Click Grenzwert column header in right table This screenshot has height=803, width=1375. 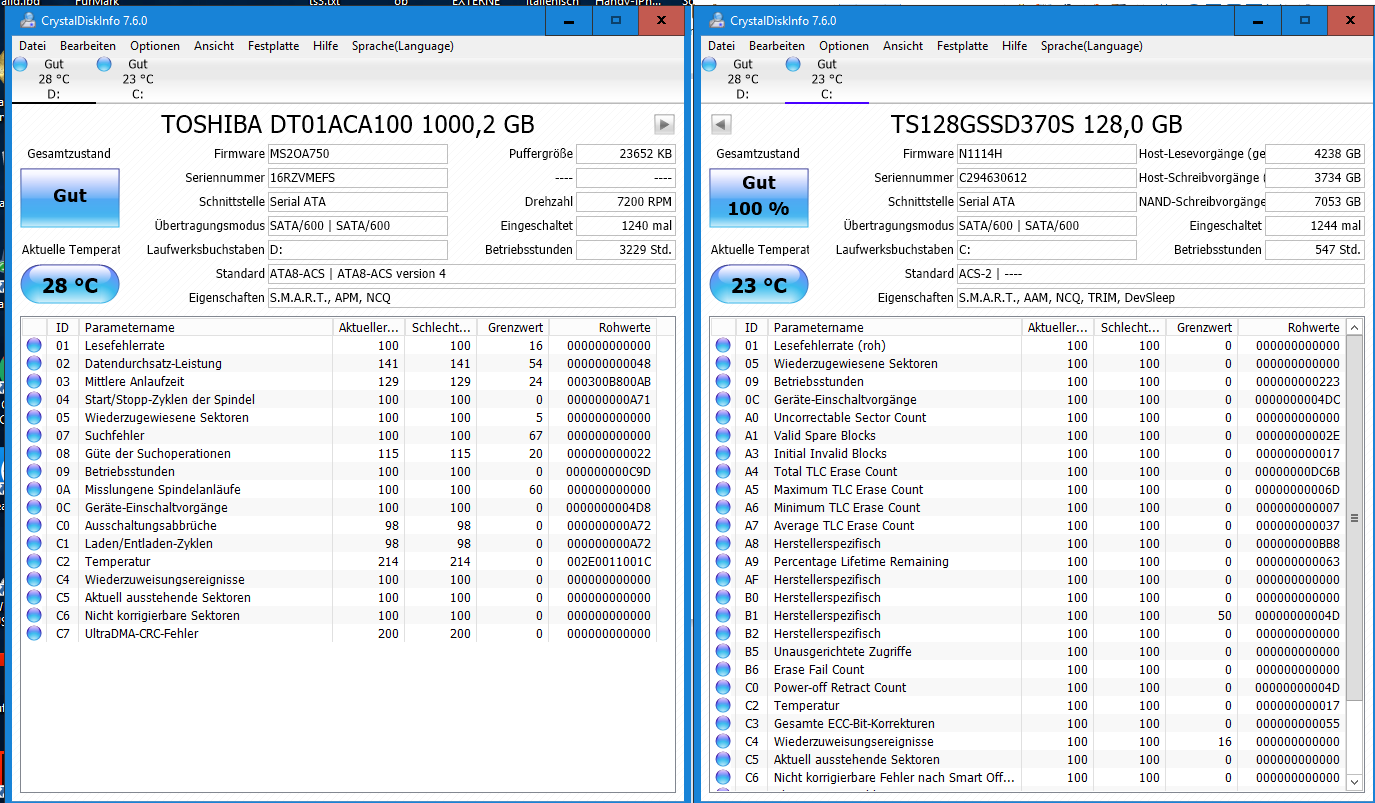pyautogui.click(x=1202, y=327)
